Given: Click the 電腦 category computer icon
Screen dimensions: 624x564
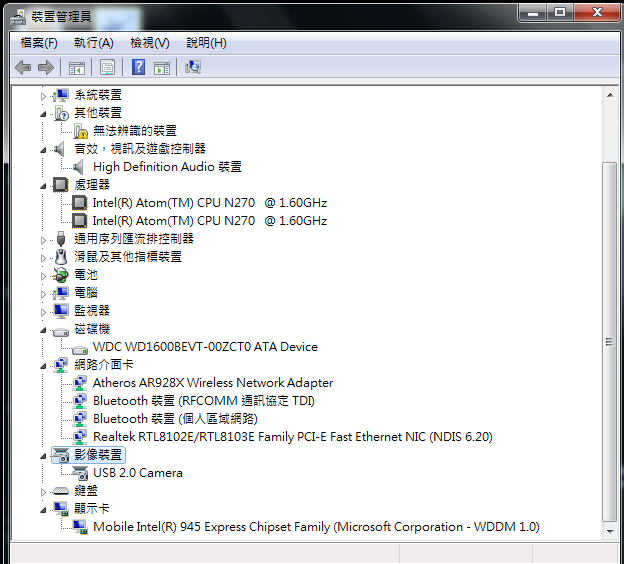Looking at the screenshot, I should click(61, 293).
